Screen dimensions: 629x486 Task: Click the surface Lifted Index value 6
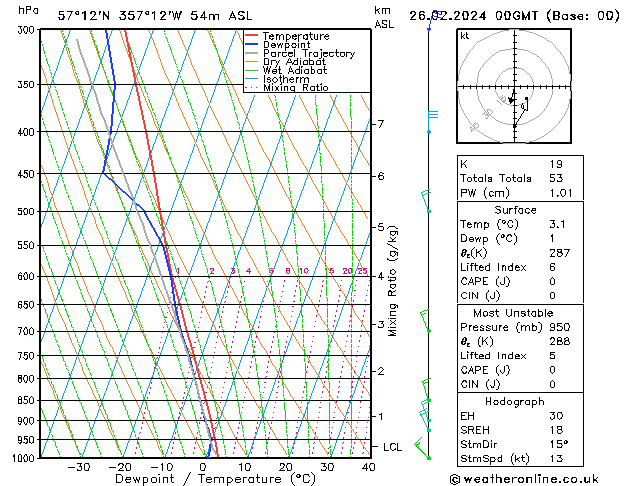[x=552, y=267]
